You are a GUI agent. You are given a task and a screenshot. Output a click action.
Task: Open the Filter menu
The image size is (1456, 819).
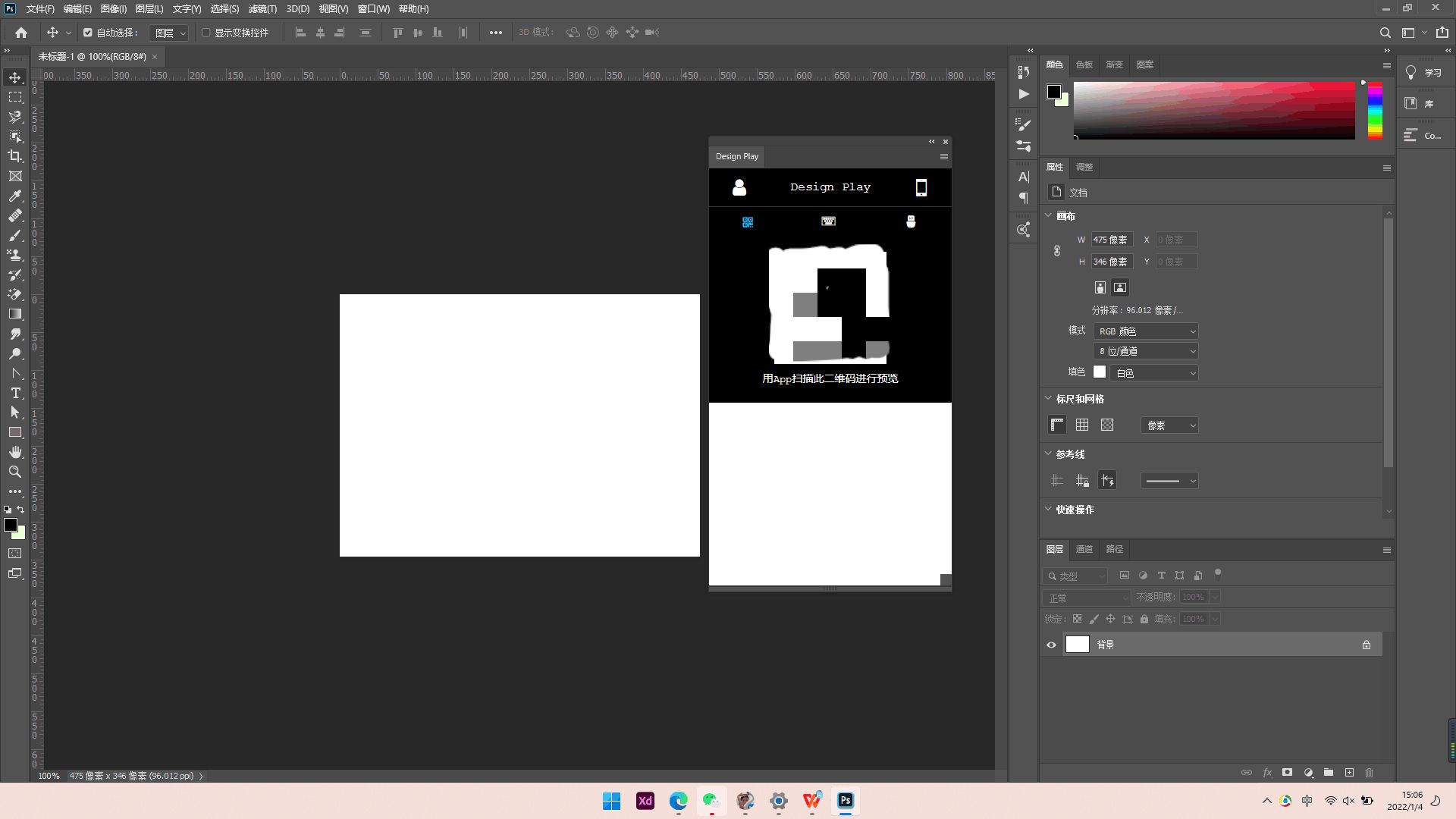pyautogui.click(x=262, y=9)
